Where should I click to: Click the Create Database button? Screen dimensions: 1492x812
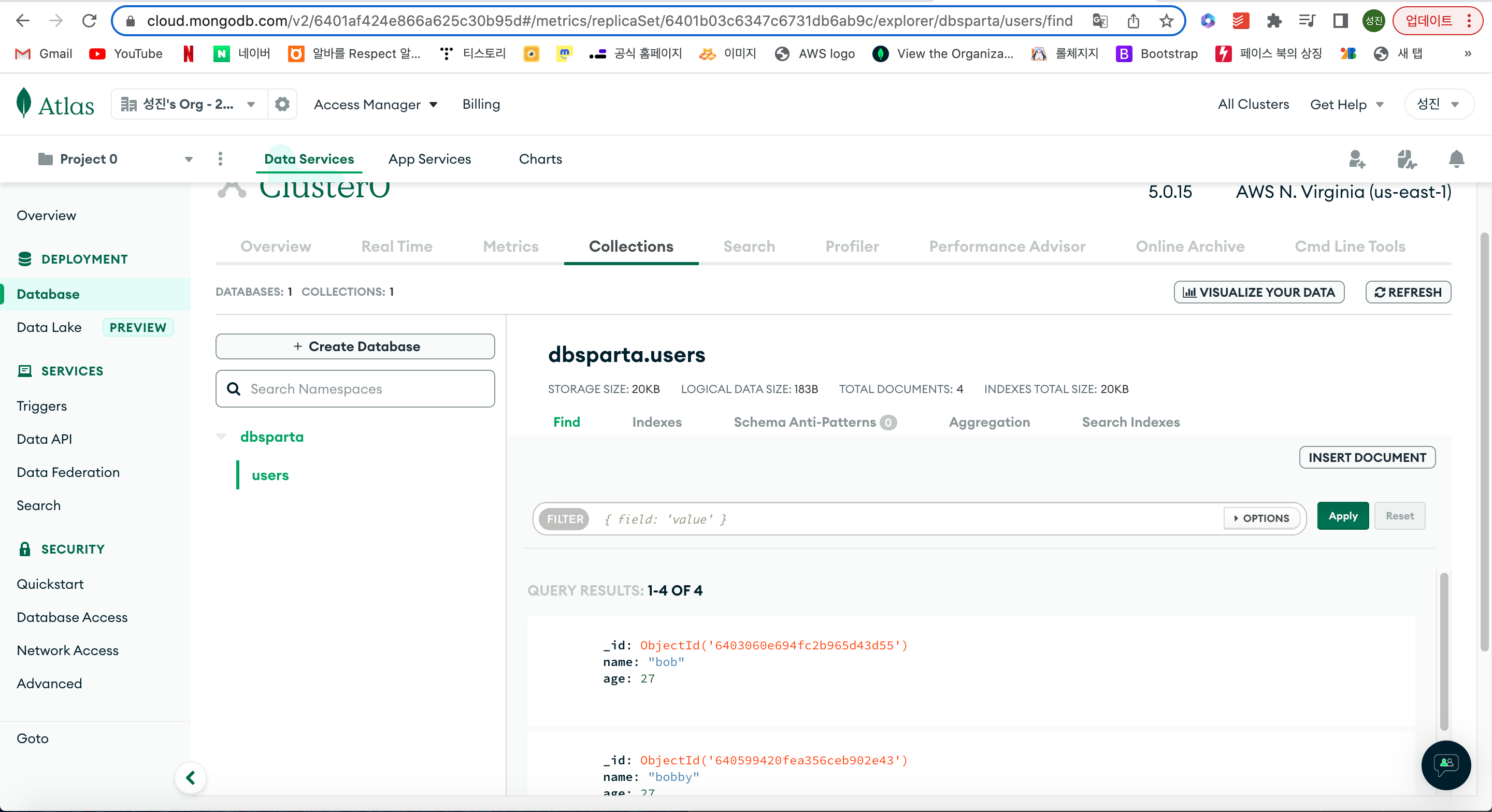(x=355, y=346)
